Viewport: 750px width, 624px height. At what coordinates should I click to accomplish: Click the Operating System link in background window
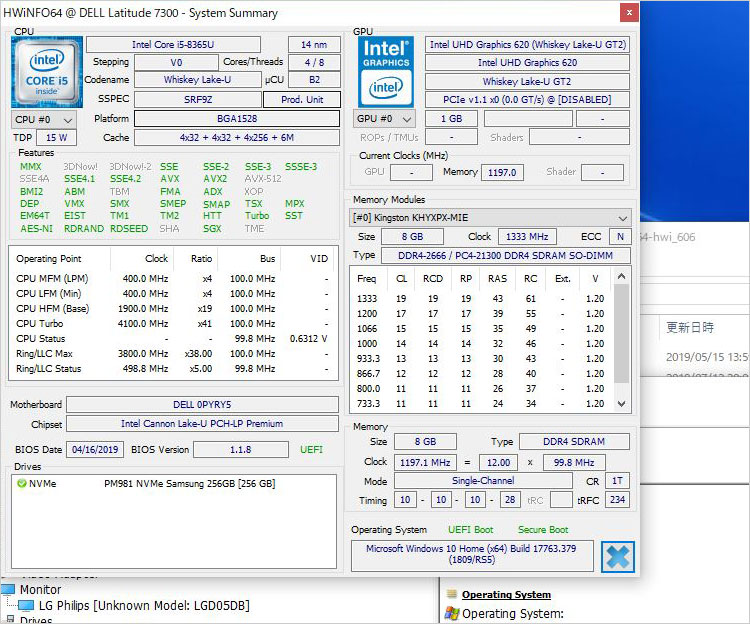tap(506, 594)
